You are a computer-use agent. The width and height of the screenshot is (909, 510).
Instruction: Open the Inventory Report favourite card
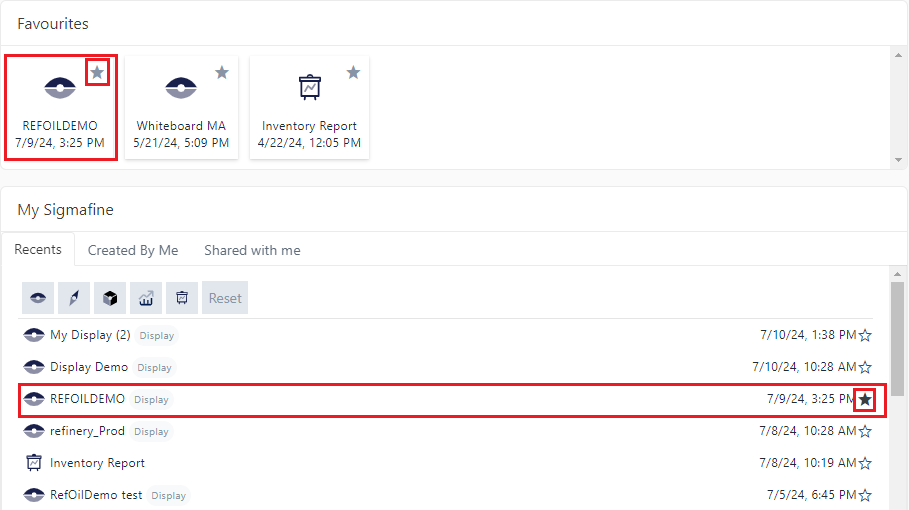point(309,106)
